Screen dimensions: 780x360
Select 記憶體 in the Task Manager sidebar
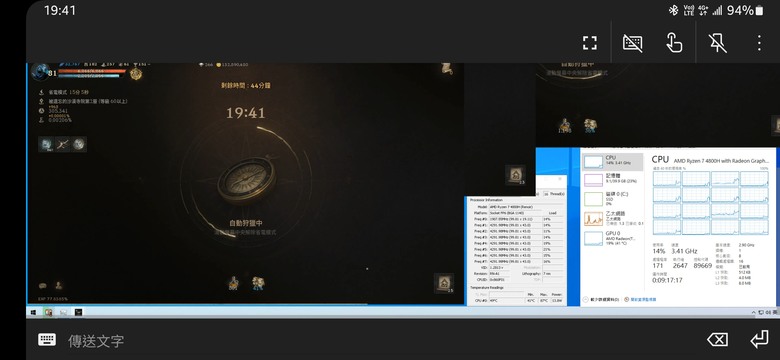(x=612, y=179)
